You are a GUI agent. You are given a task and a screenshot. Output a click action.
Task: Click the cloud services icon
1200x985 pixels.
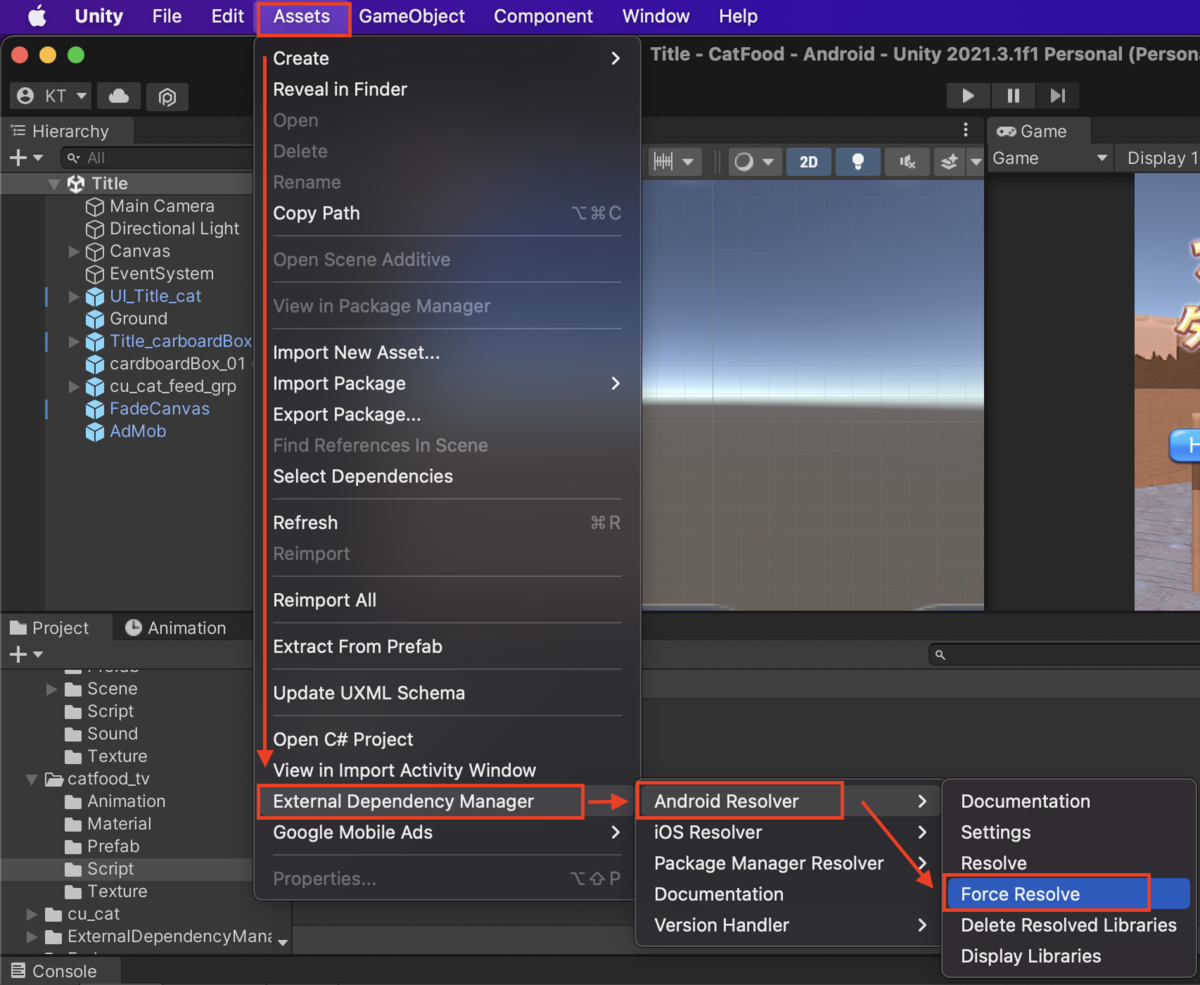119,96
